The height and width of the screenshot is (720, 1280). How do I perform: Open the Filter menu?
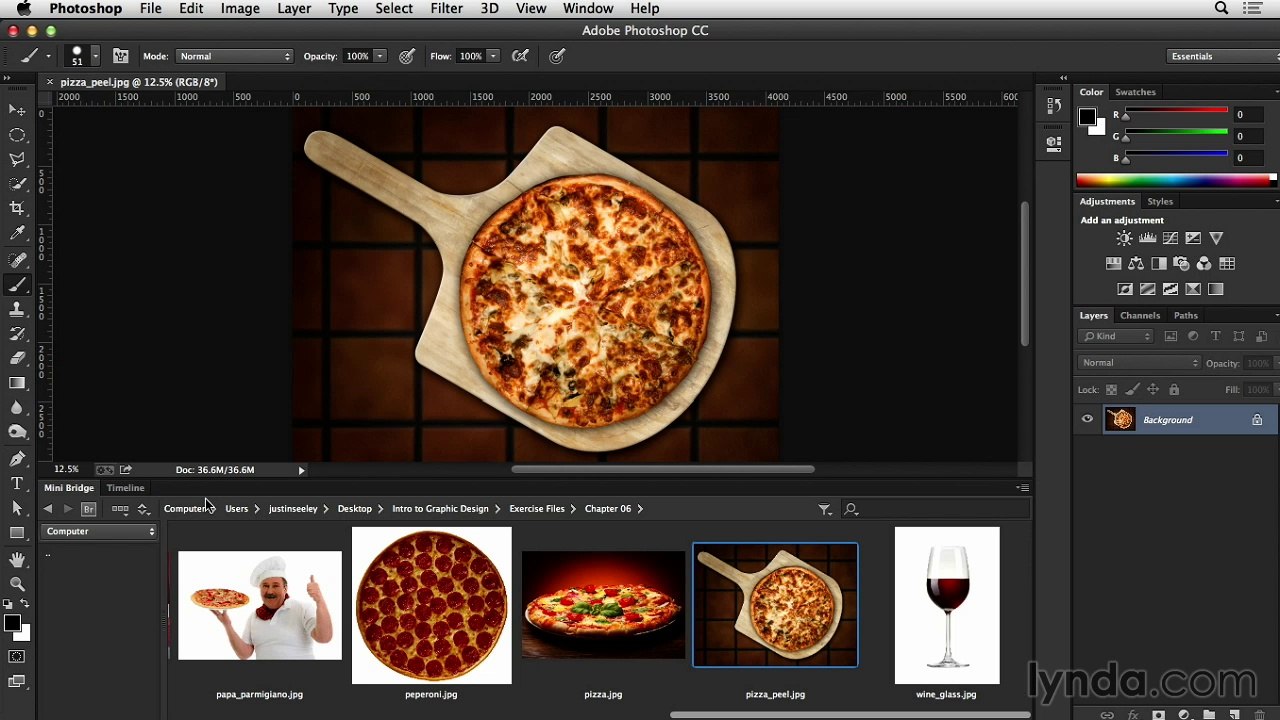tap(446, 8)
